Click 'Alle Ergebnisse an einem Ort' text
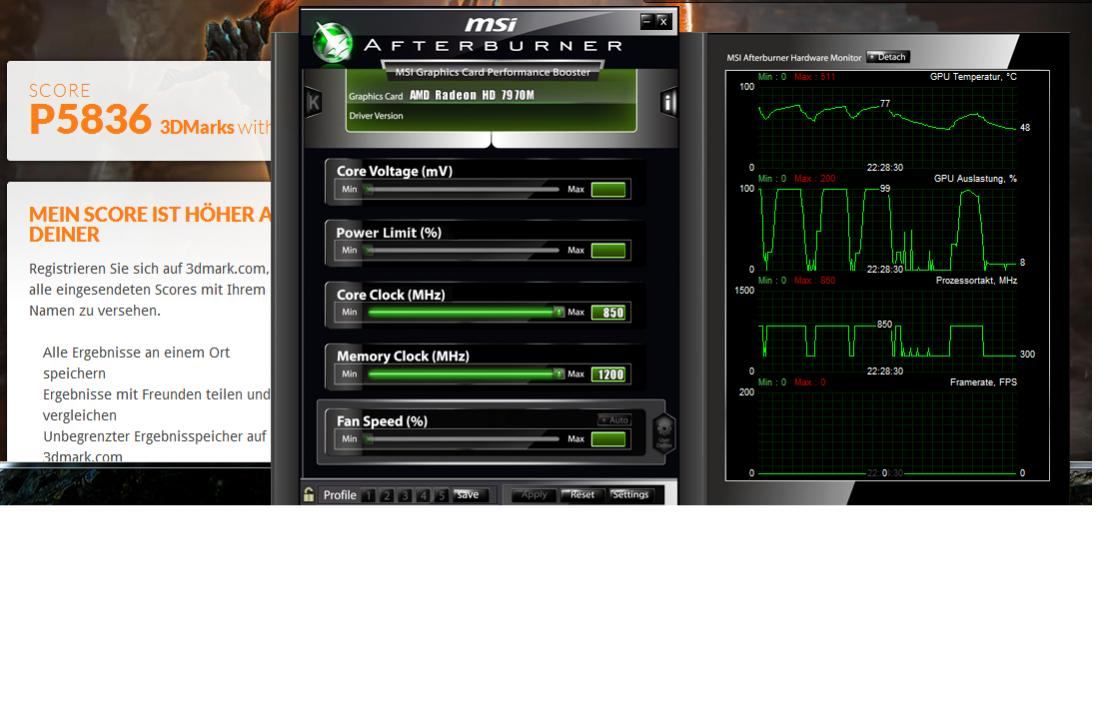Screen dimensions: 1099x716 tap(136, 352)
